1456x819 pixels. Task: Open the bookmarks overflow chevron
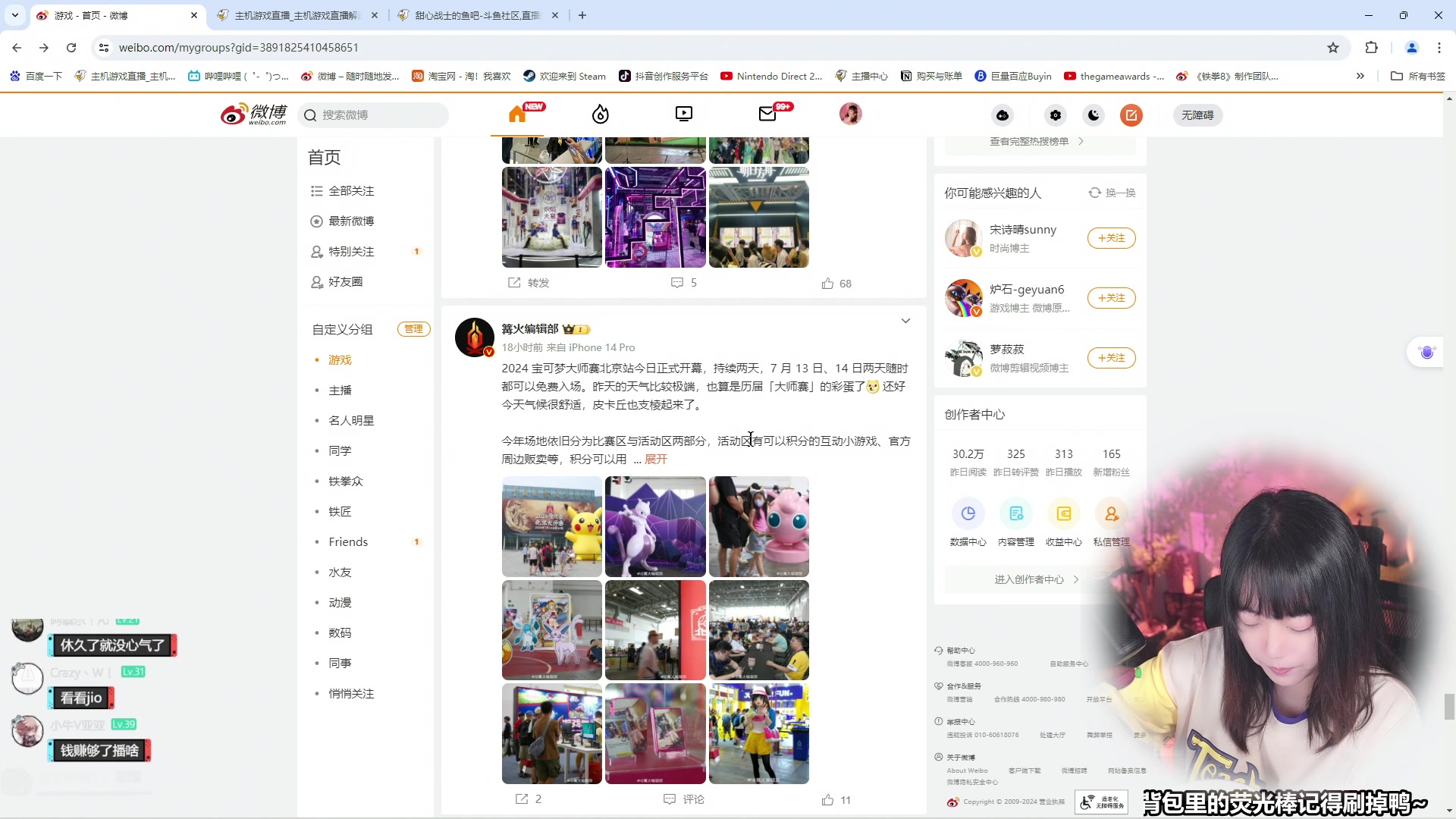pos(1361,76)
